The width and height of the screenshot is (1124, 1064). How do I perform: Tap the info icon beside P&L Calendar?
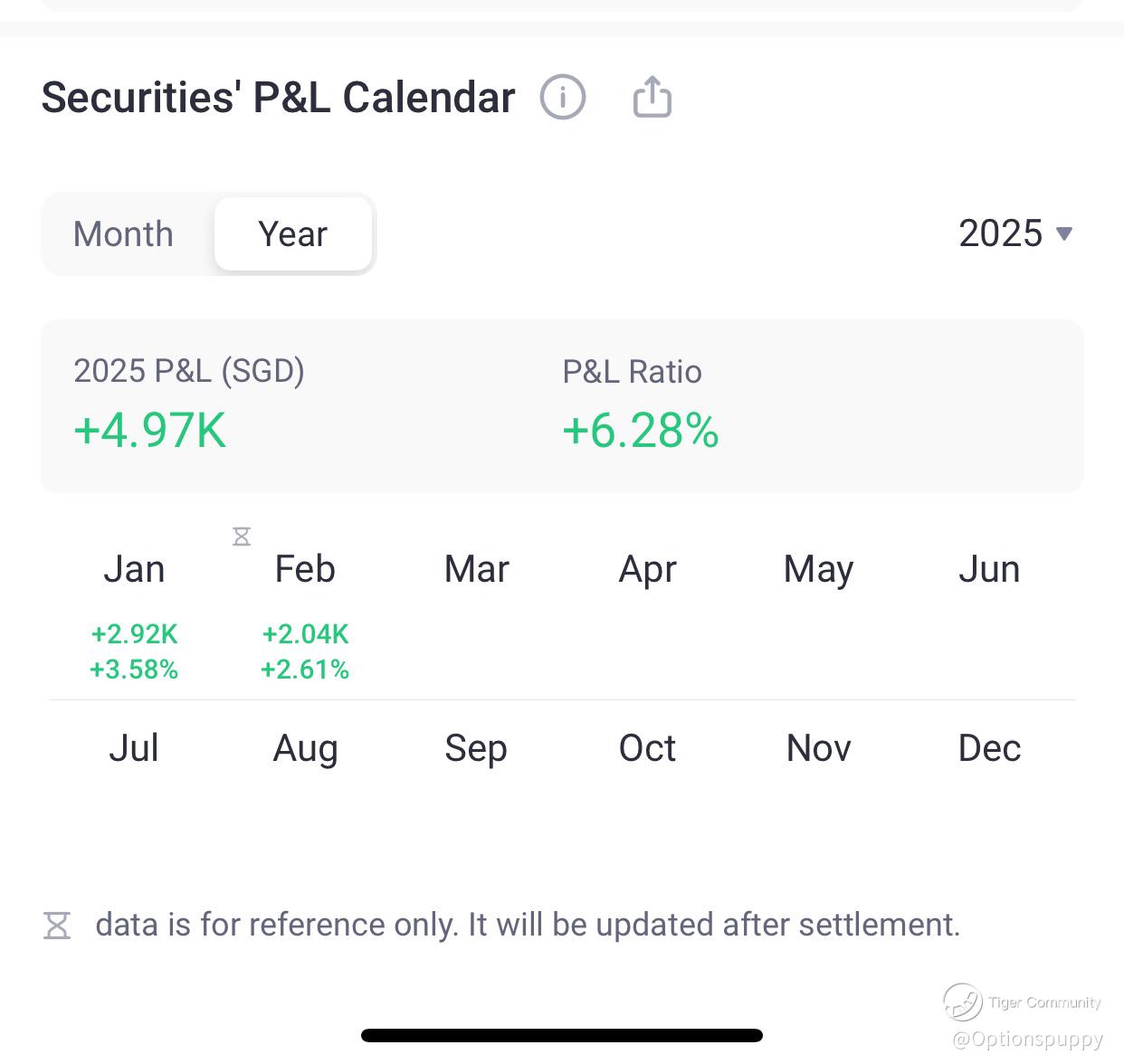click(x=563, y=97)
